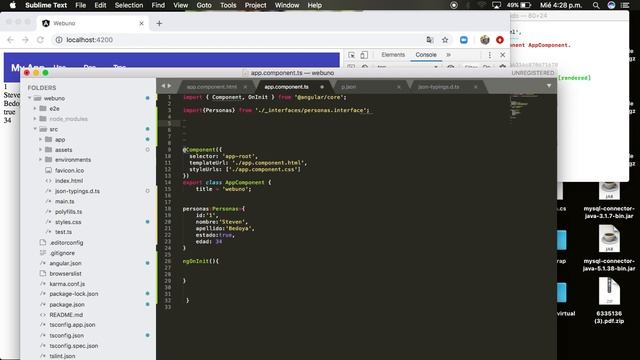Screen dimensions: 640x360
Task: Open the Project menu
Action: (256, 5)
